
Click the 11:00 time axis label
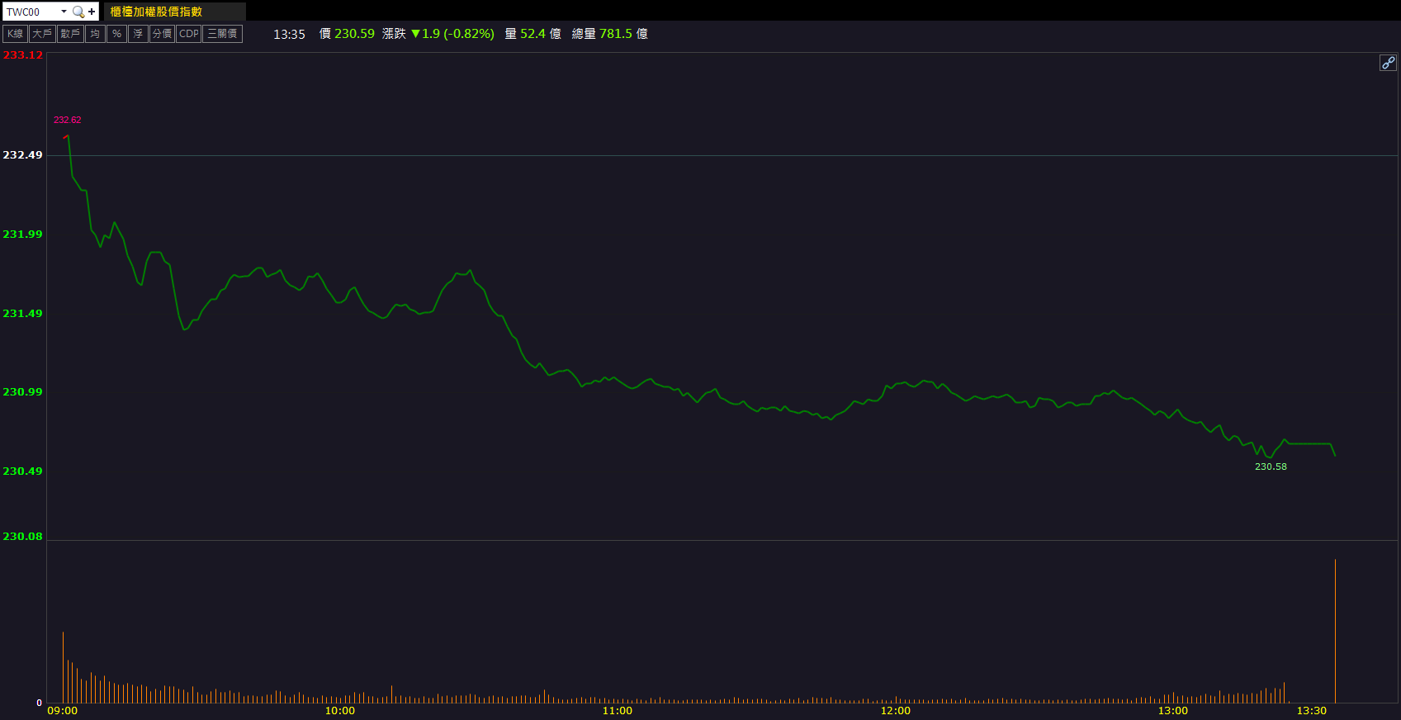pos(618,711)
